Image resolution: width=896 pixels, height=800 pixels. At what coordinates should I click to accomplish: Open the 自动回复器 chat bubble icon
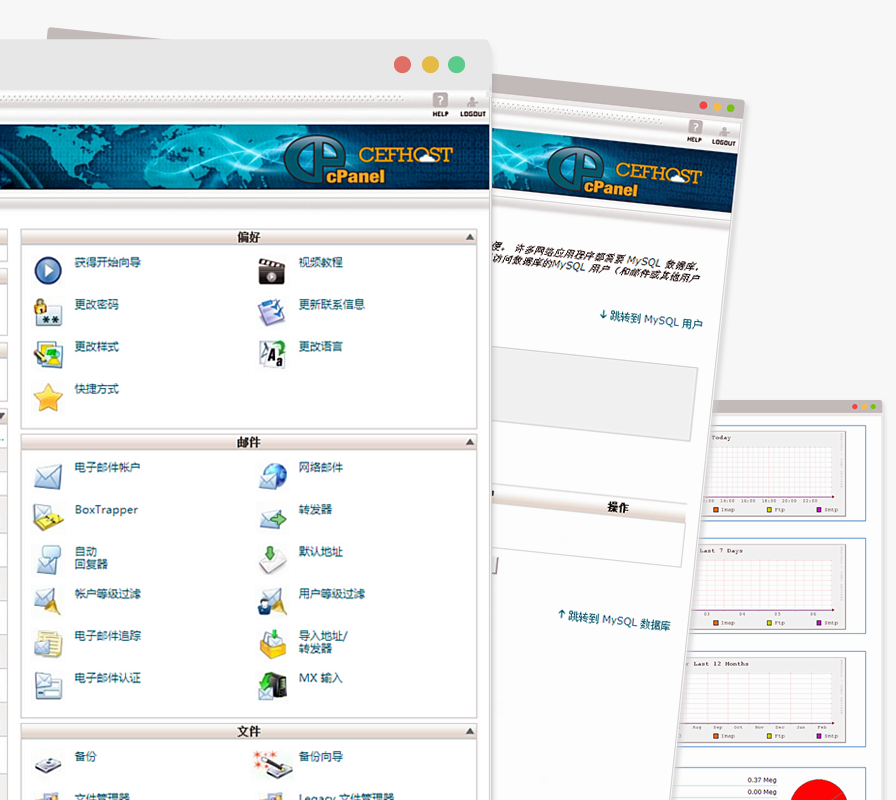(48, 559)
